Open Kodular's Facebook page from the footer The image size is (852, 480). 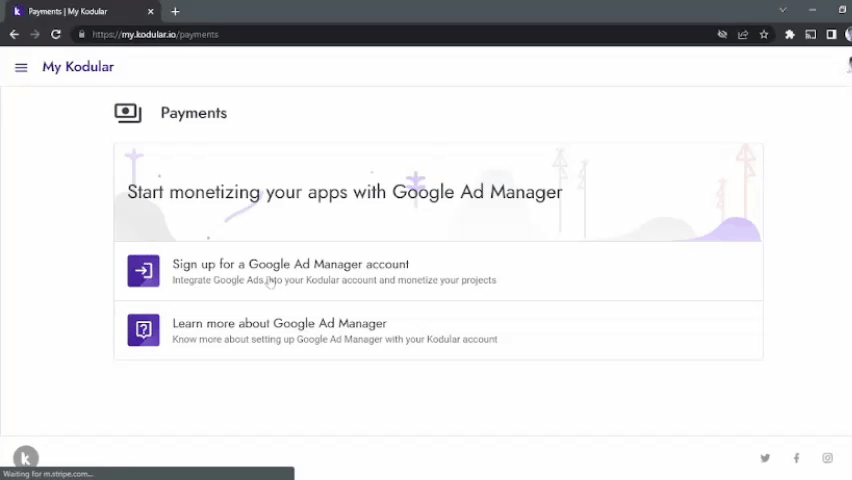click(x=796, y=458)
